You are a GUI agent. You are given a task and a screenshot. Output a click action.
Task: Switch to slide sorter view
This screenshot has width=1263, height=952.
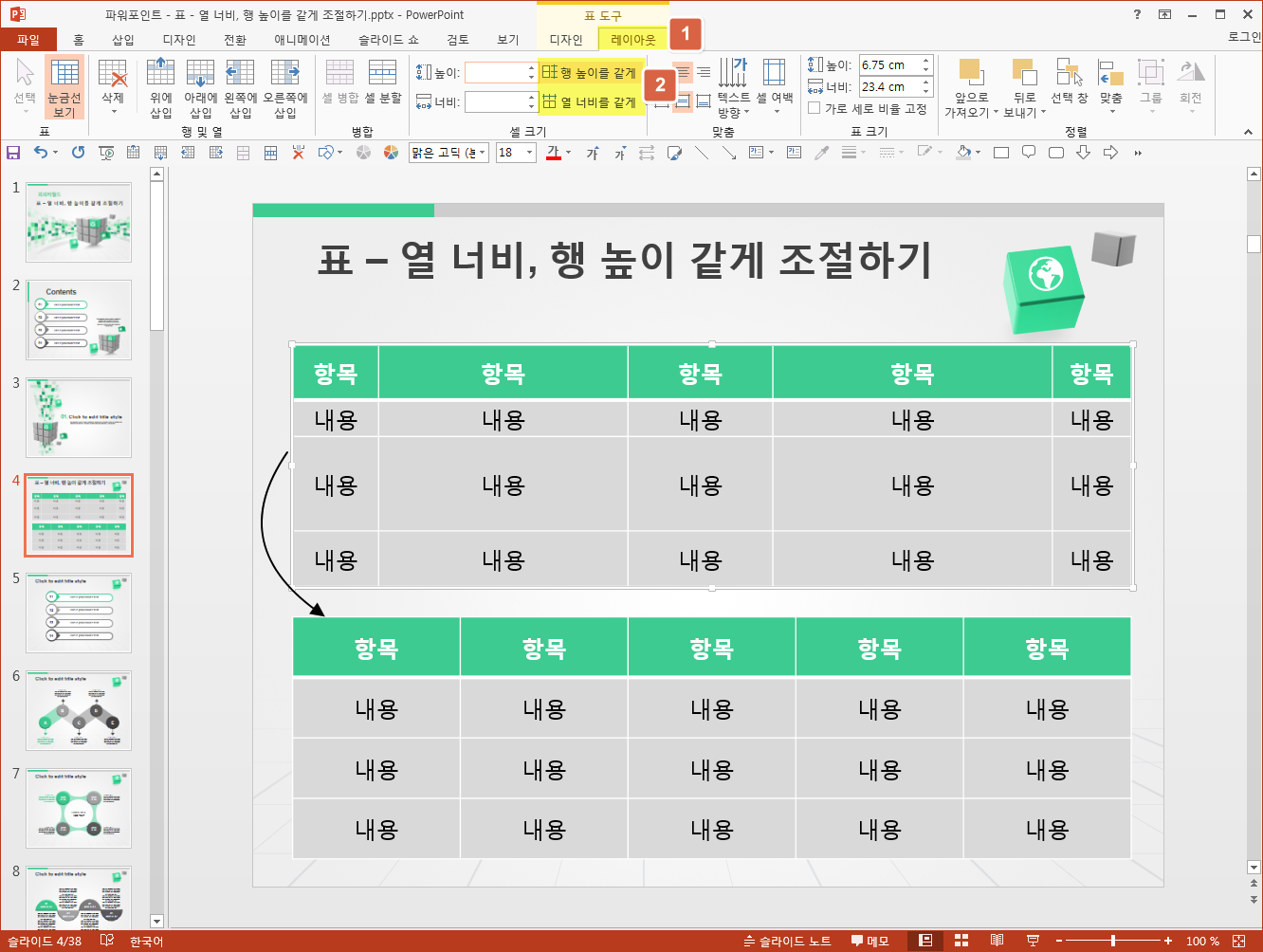961,941
